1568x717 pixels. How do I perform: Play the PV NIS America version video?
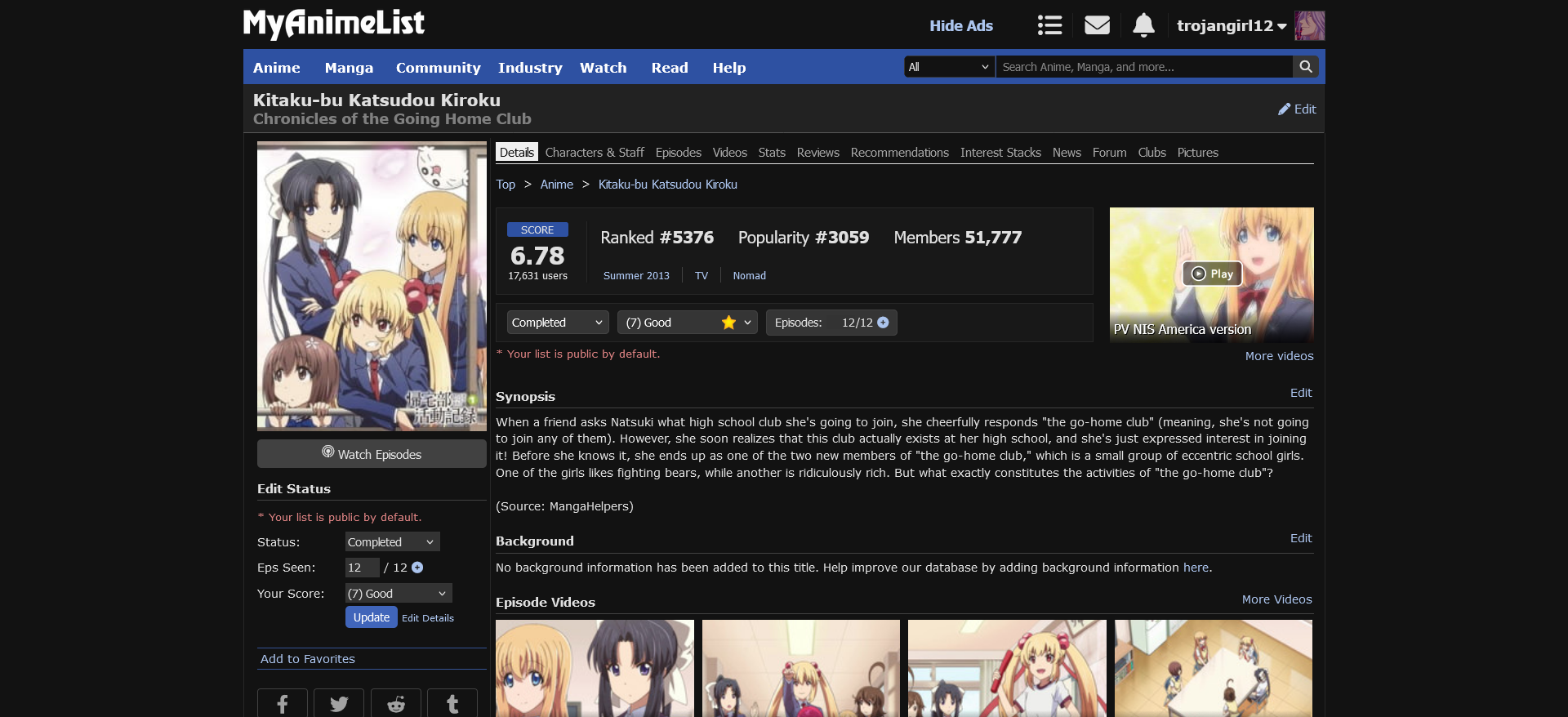pyautogui.click(x=1212, y=274)
